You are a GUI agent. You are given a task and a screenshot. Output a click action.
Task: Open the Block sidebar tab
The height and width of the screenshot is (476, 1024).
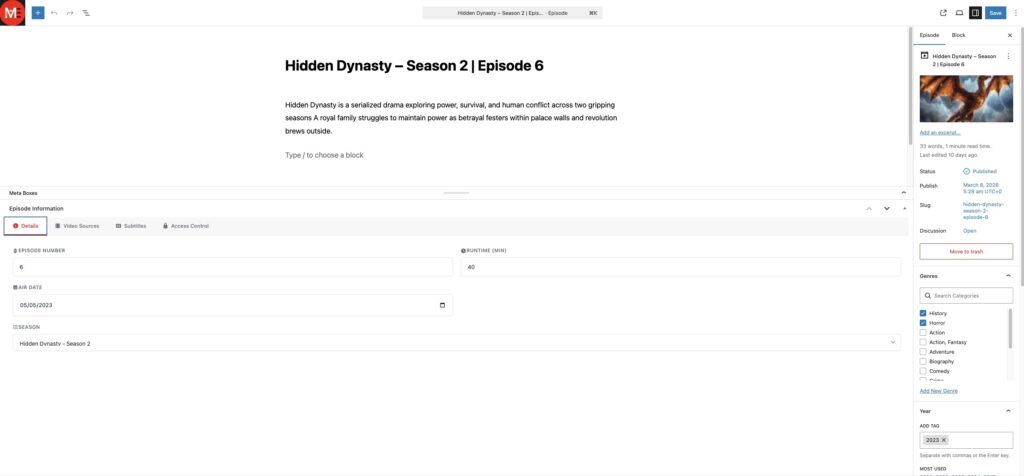pos(958,35)
